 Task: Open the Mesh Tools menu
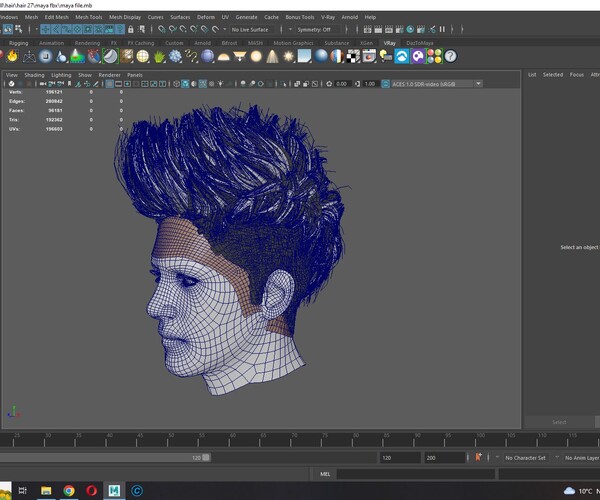pyautogui.click(x=89, y=17)
